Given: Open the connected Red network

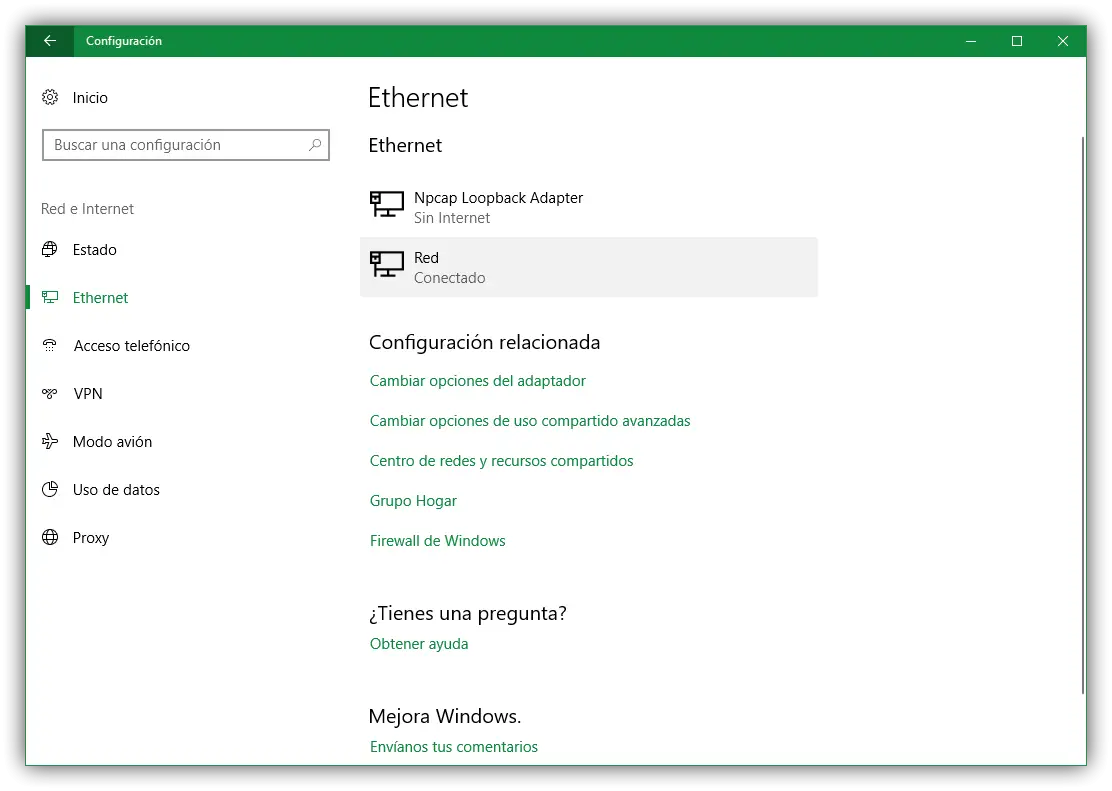Looking at the screenshot, I should coord(588,267).
